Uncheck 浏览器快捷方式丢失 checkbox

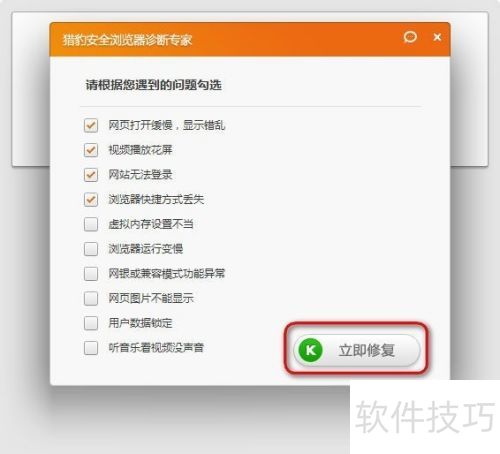click(91, 199)
